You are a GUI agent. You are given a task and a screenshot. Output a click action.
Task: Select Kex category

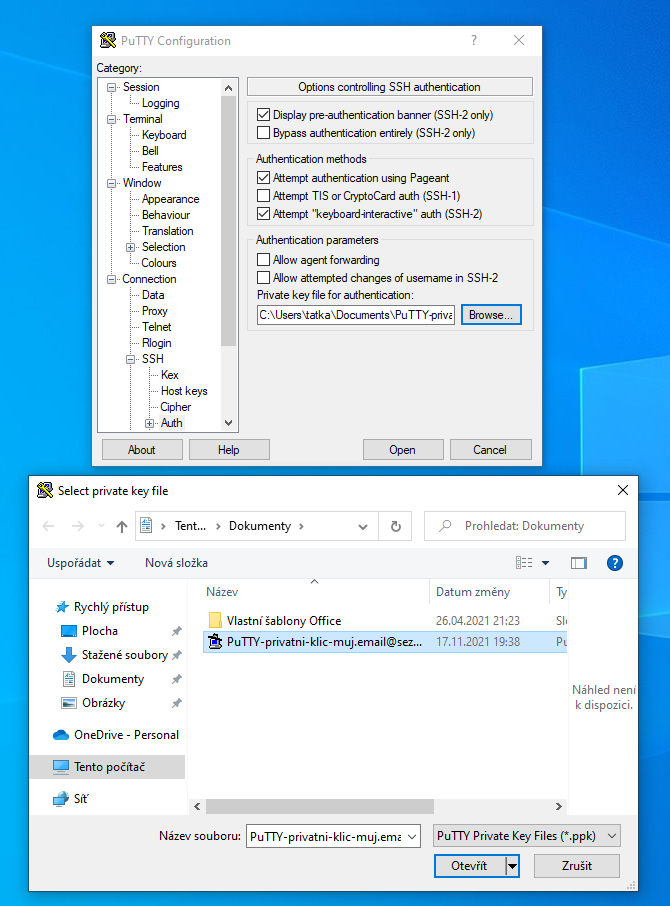tap(170, 375)
